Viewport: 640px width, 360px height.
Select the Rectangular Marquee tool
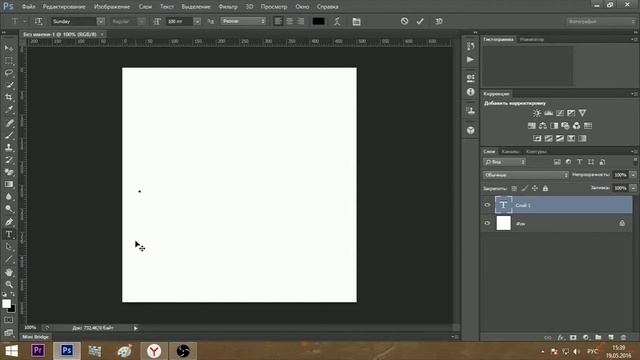[9, 60]
